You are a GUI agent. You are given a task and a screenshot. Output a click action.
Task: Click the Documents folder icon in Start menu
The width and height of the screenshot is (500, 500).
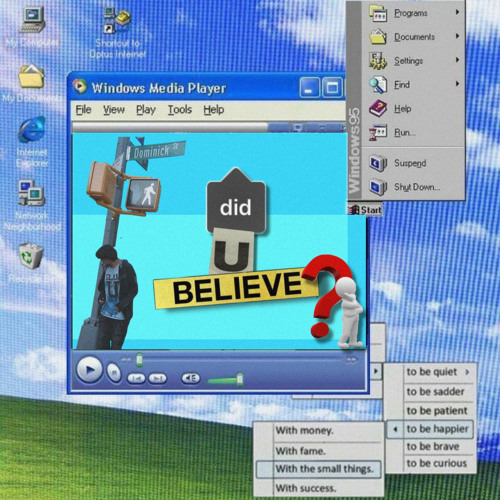[378, 37]
